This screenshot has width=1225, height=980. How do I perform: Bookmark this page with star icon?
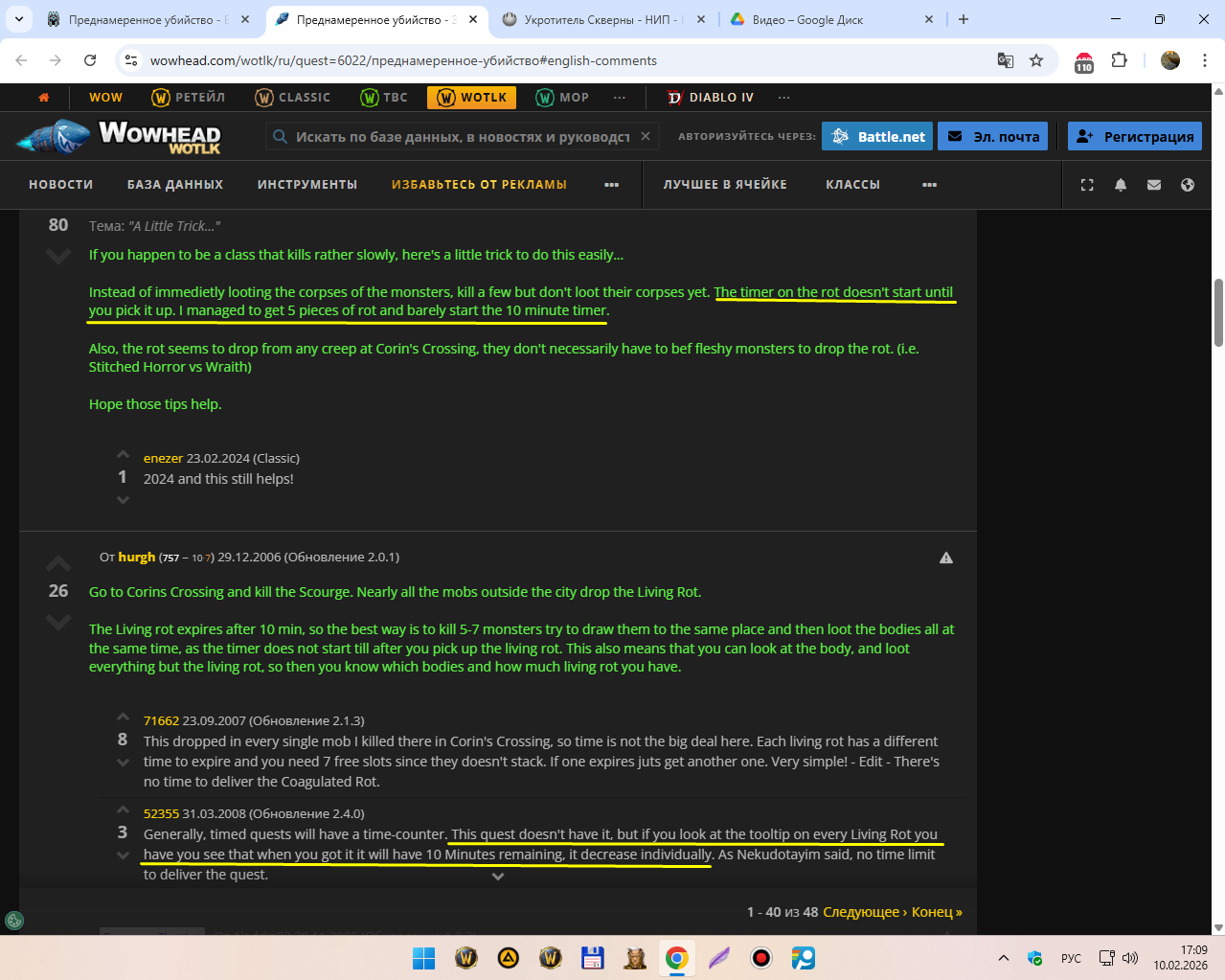click(x=1035, y=60)
